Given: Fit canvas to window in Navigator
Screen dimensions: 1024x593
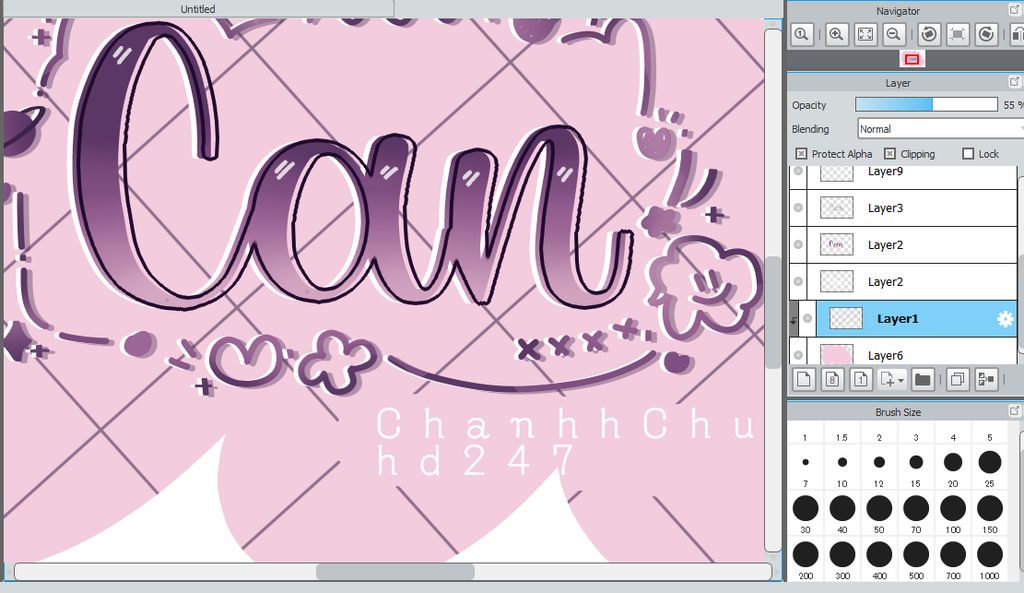Looking at the screenshot, I should click(865, 34).
